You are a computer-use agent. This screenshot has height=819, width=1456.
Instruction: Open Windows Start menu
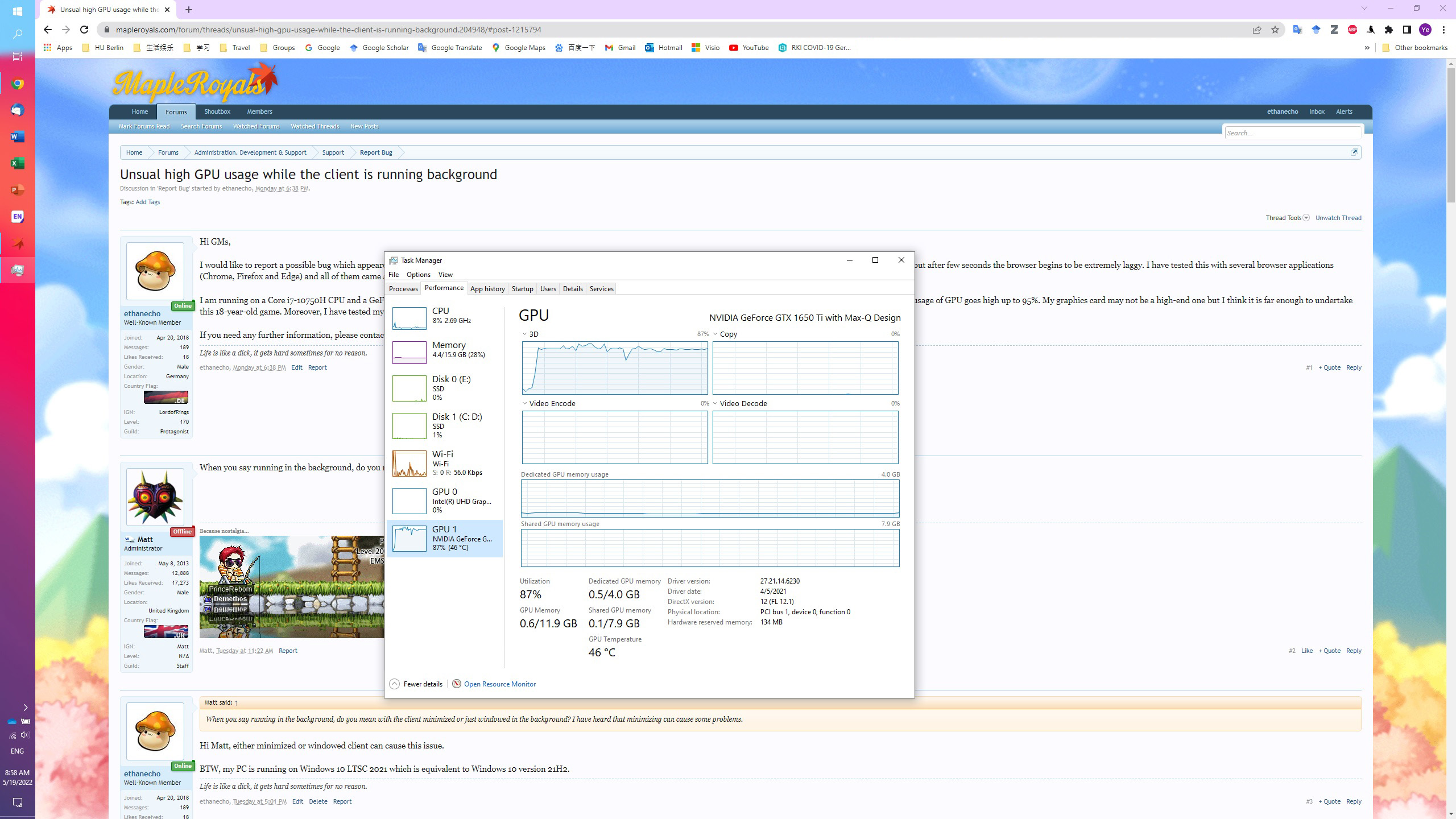coord(17,11)
